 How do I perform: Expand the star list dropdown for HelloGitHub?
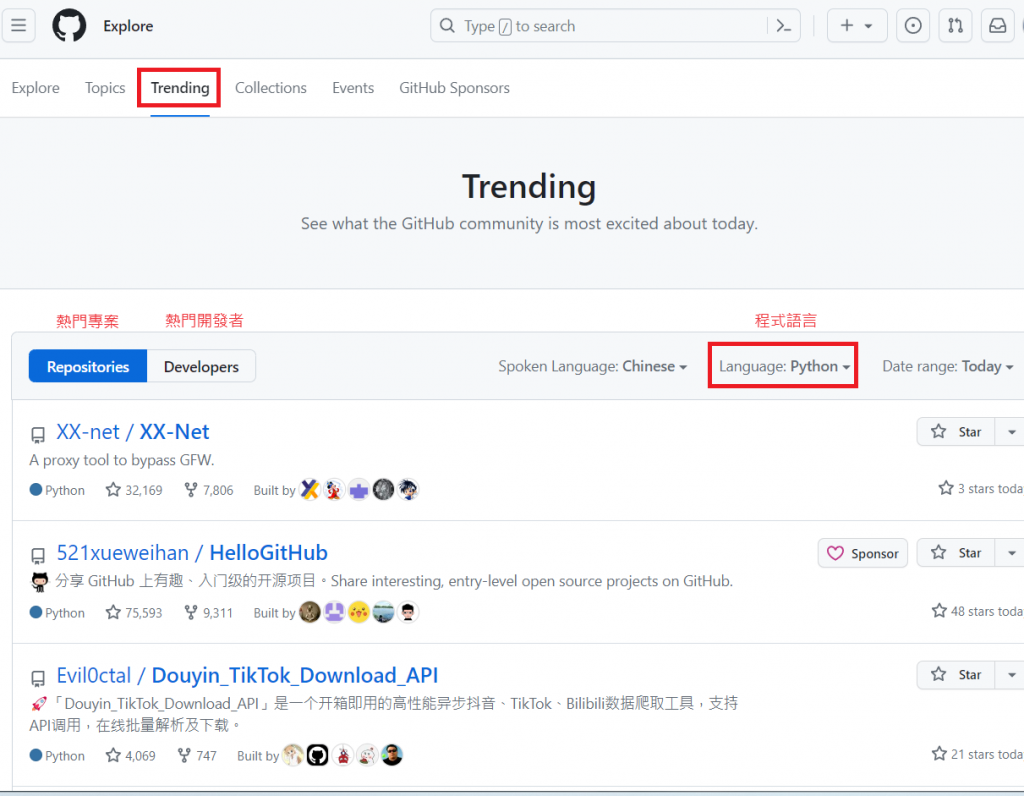(x=1010, y=552)
